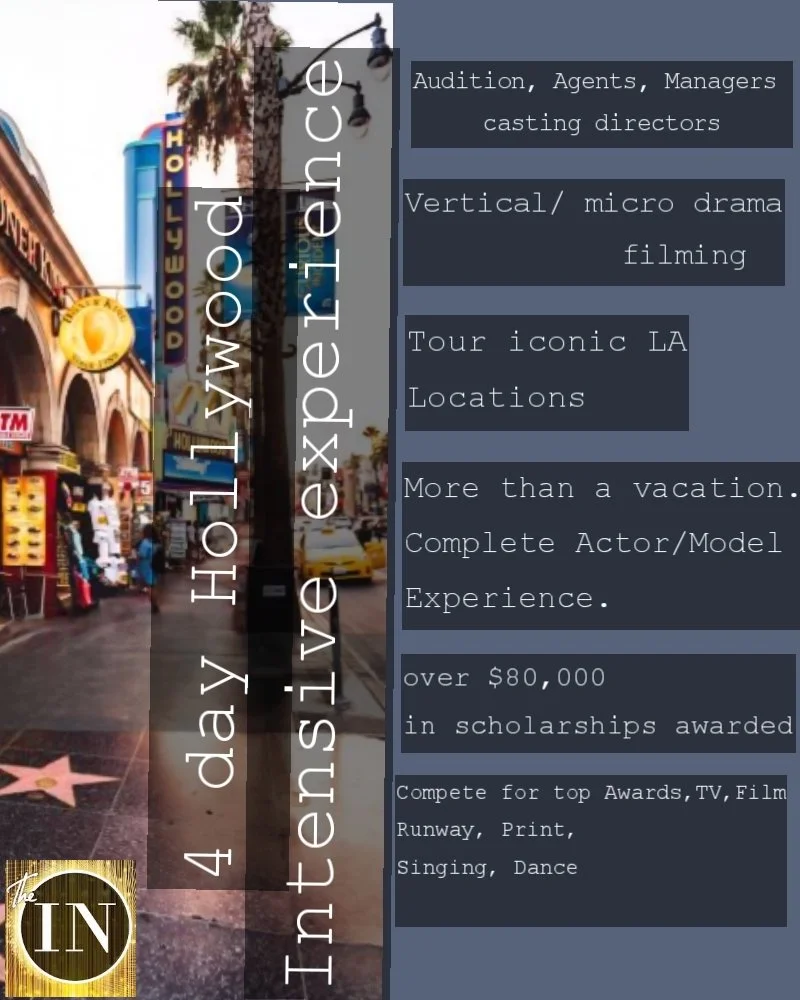Click the word "Locations"
800x1000 pixels.
click(x=496, y=397)
